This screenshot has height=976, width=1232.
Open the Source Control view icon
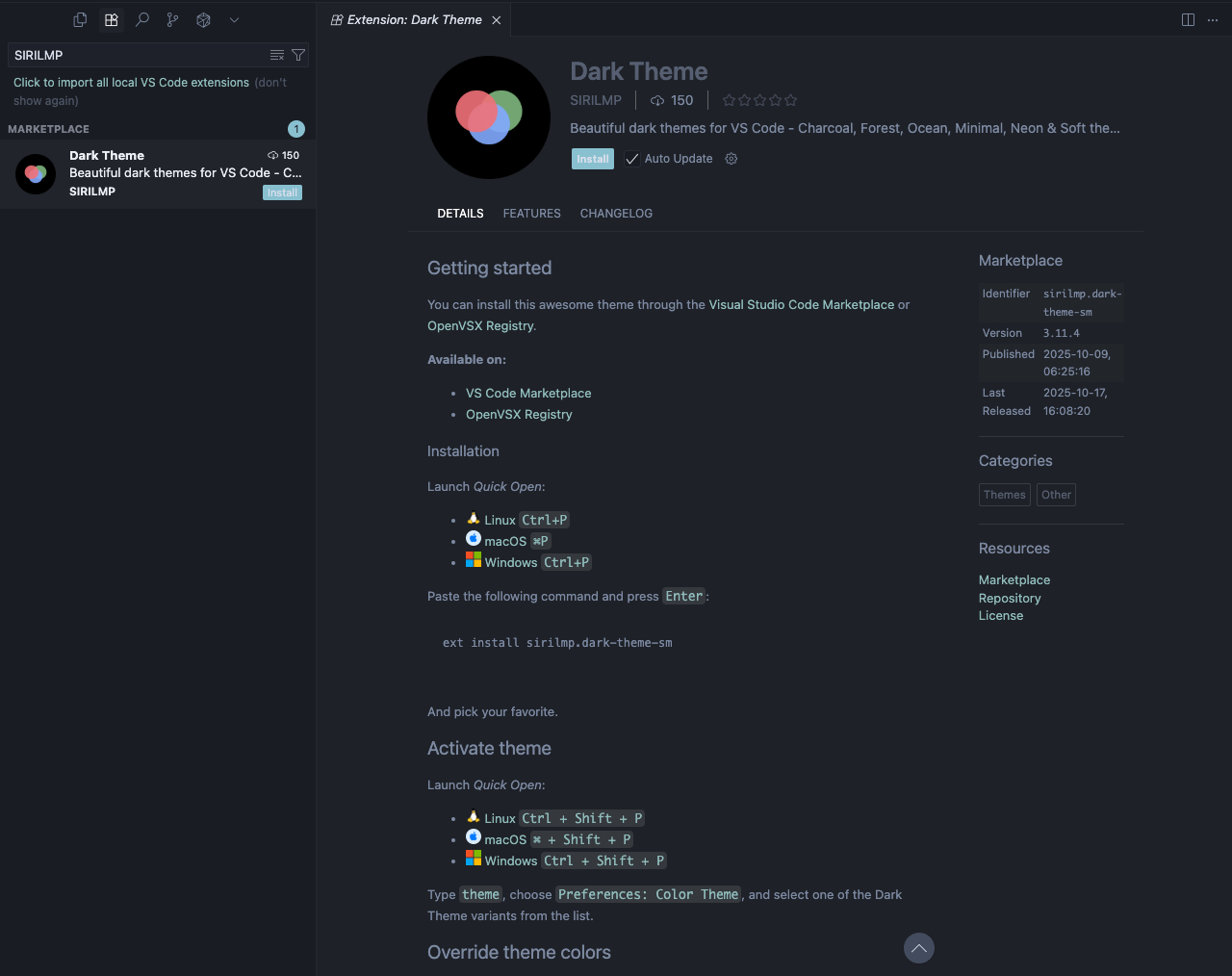click(x=172, y=19)
